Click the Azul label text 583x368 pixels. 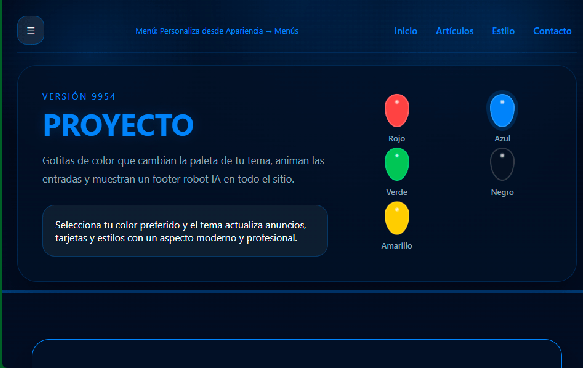tap(502, 138)
